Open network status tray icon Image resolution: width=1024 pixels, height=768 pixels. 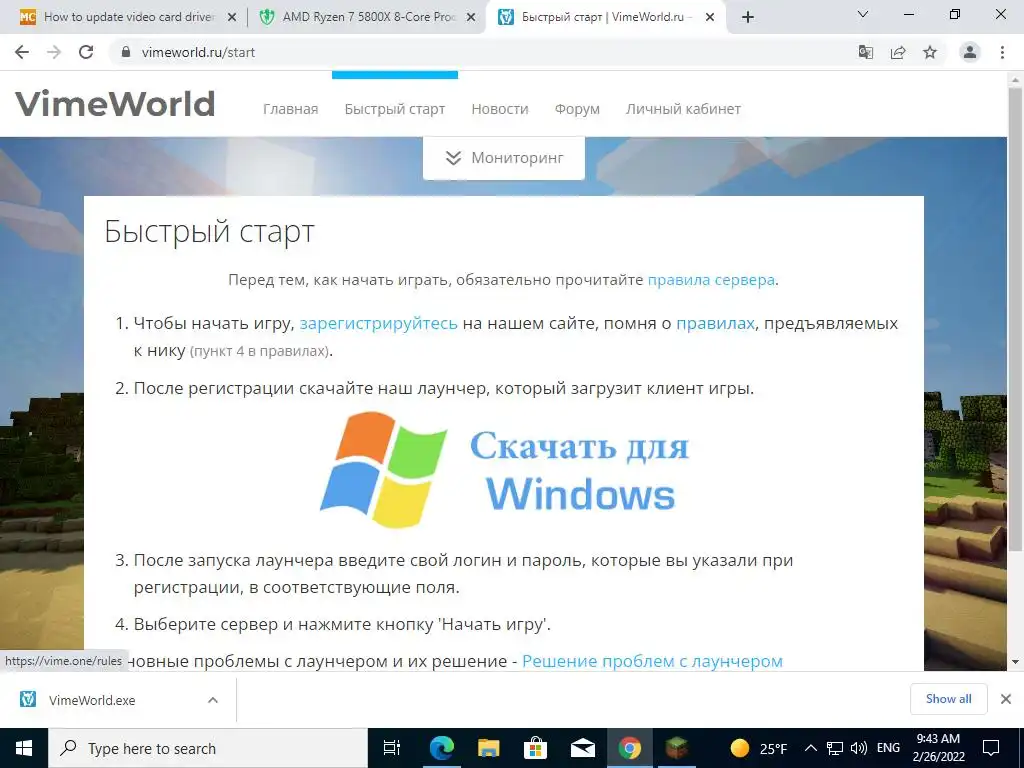[835, 748]
